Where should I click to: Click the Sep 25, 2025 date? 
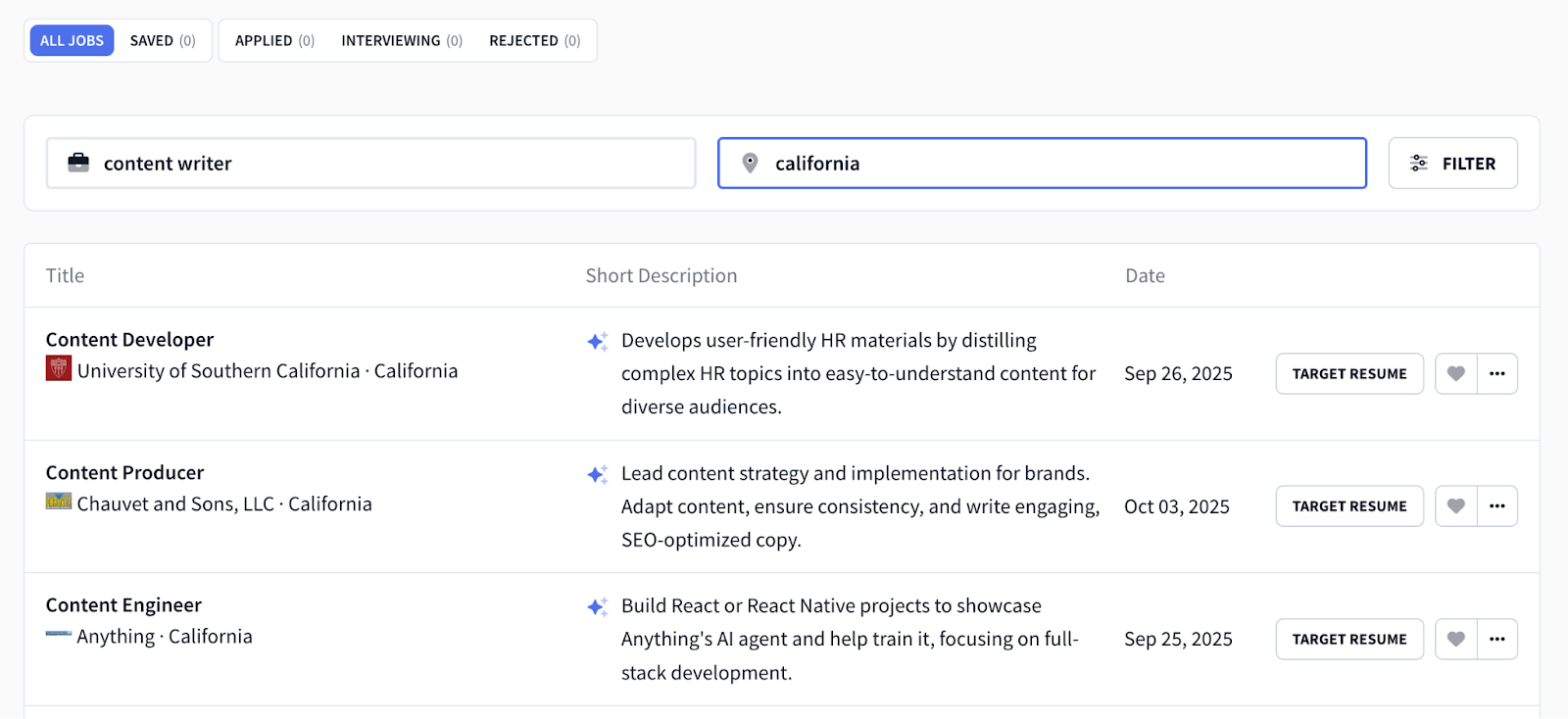1178,639
